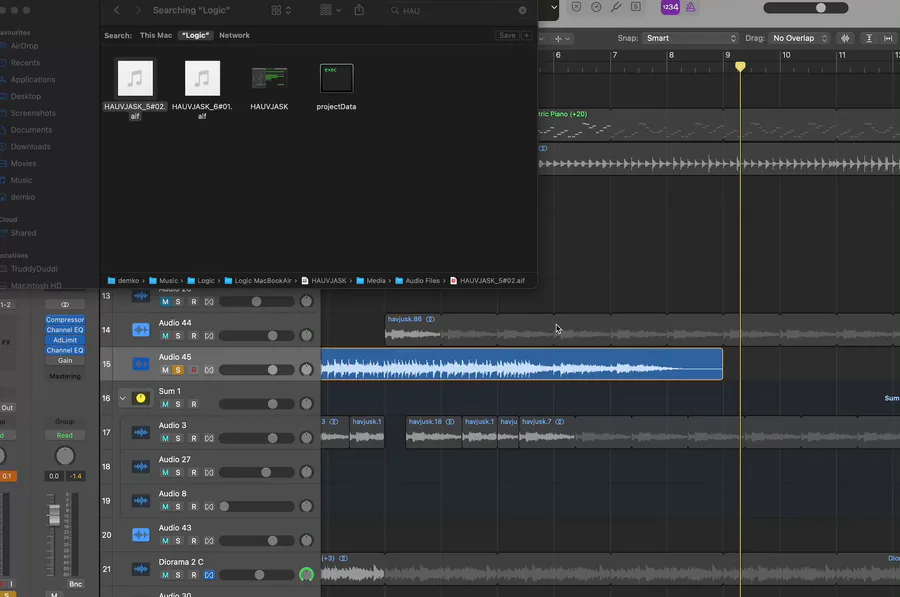Click the plus button next to Save
This screenshot has height=597, width=900.
(x=526, y=36)
